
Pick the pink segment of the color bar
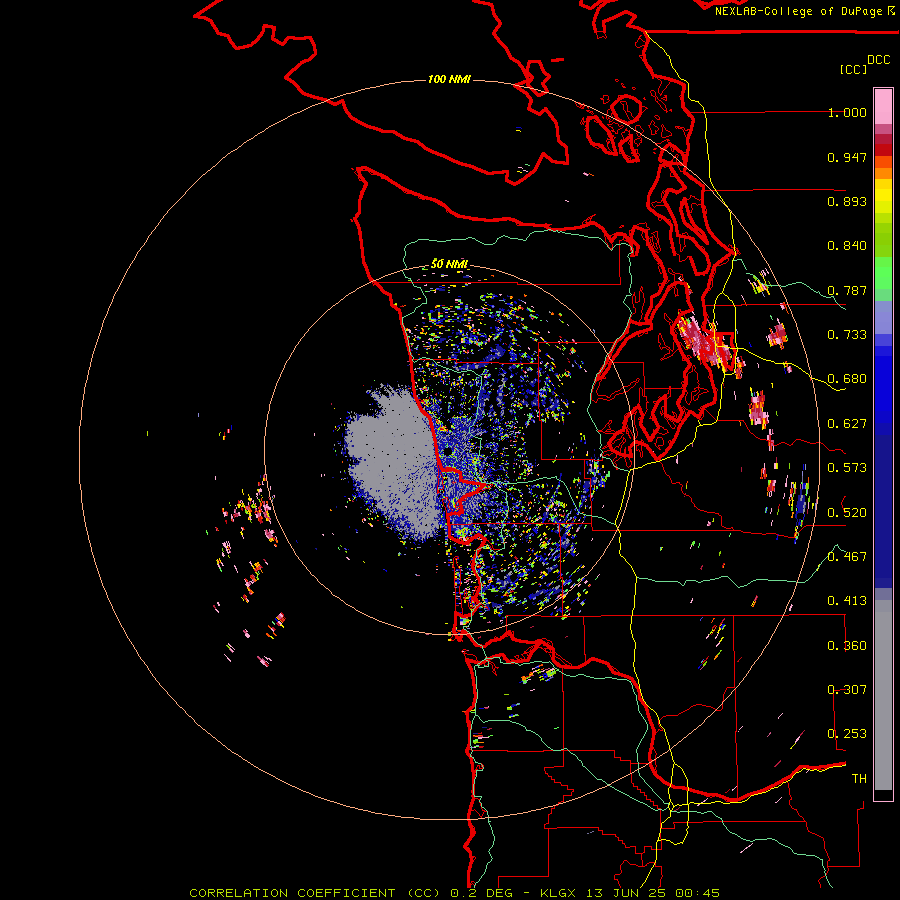883,106
